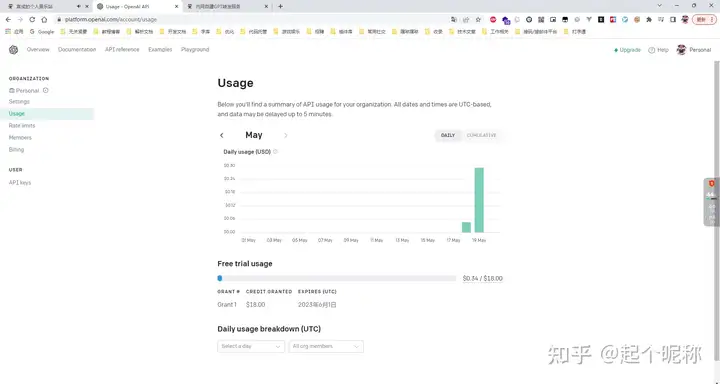This screenshot has height=384, width=720.
Task: Open API keys in the sidebar
Action: [20, 183]
